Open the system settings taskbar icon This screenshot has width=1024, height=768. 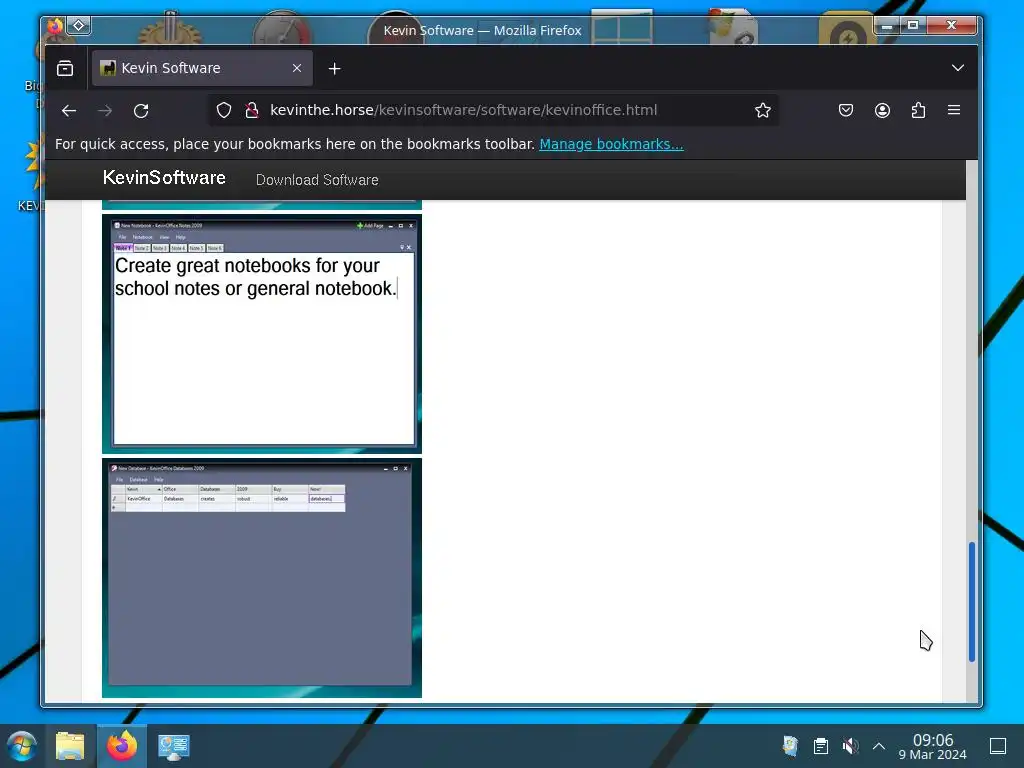pyautogui.click(x=174, y=746)
